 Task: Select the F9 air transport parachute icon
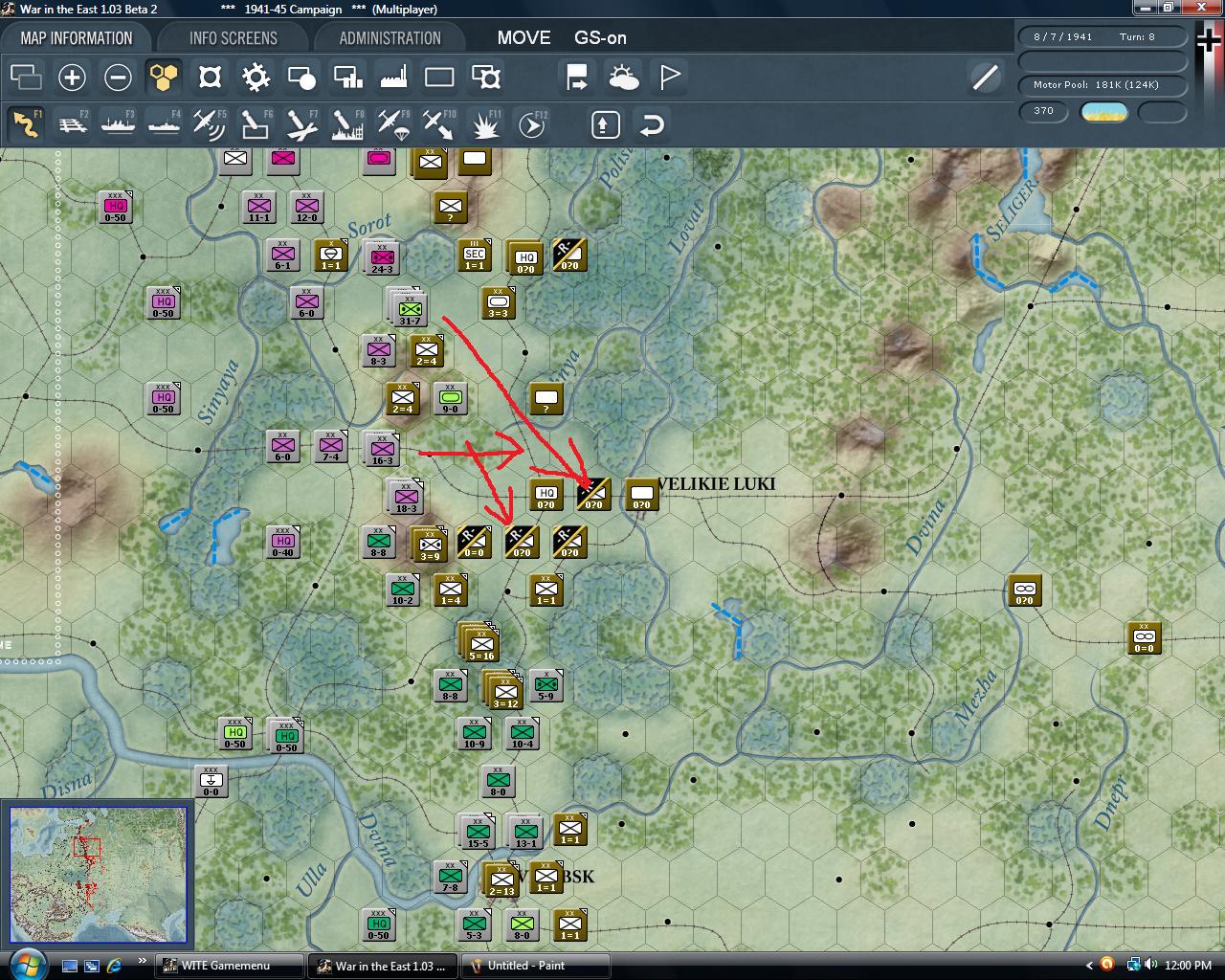tap(393, 124)
